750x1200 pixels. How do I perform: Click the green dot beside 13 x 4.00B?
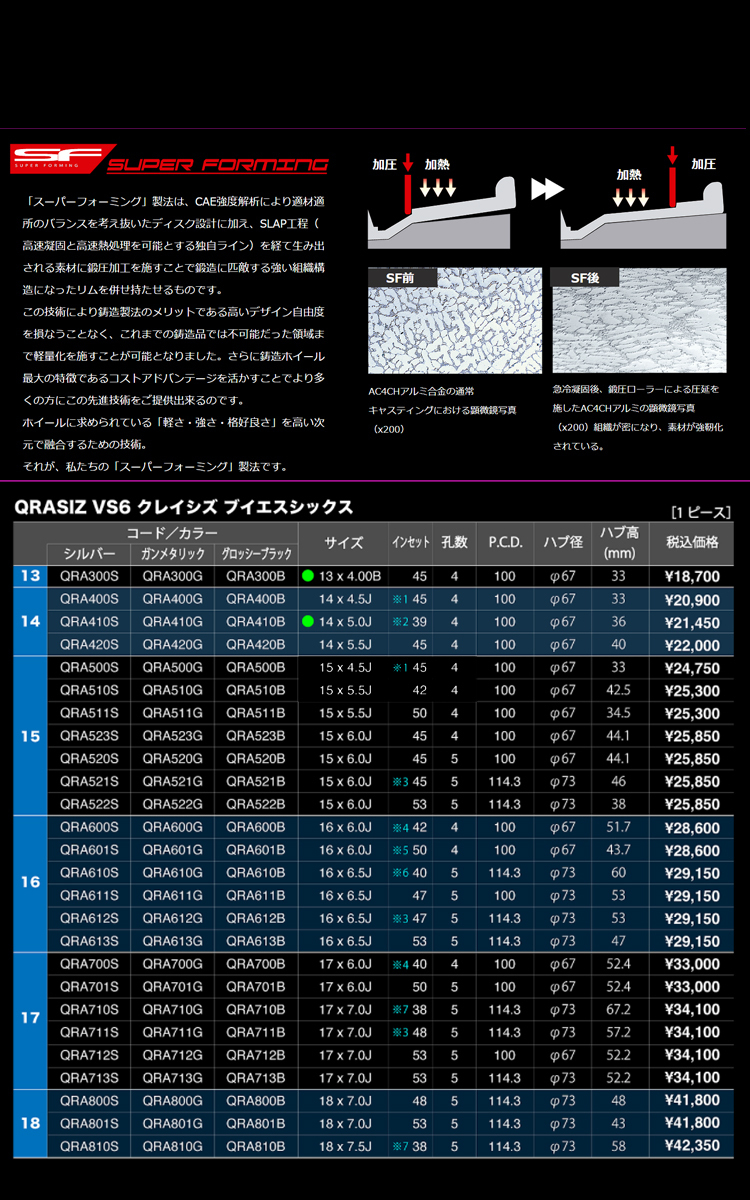click(x=309, y=576)
